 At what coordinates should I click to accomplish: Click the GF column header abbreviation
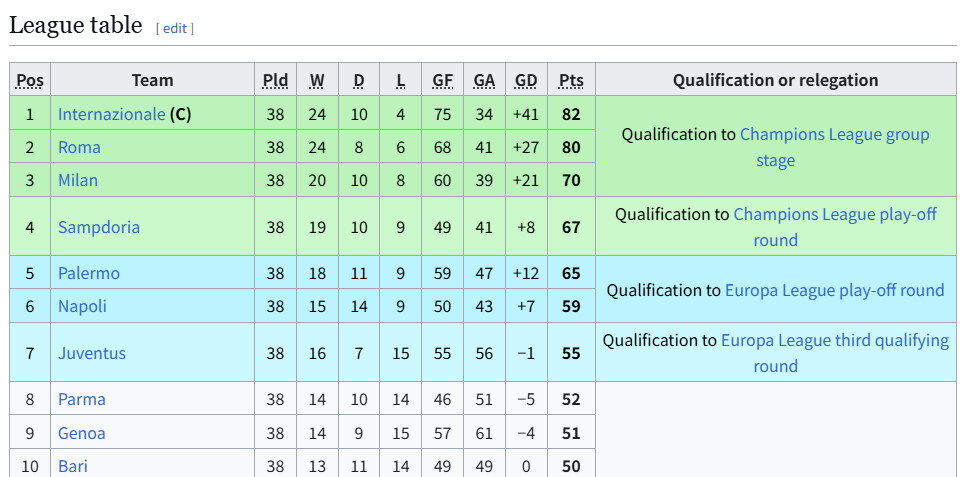click(442, 80)
